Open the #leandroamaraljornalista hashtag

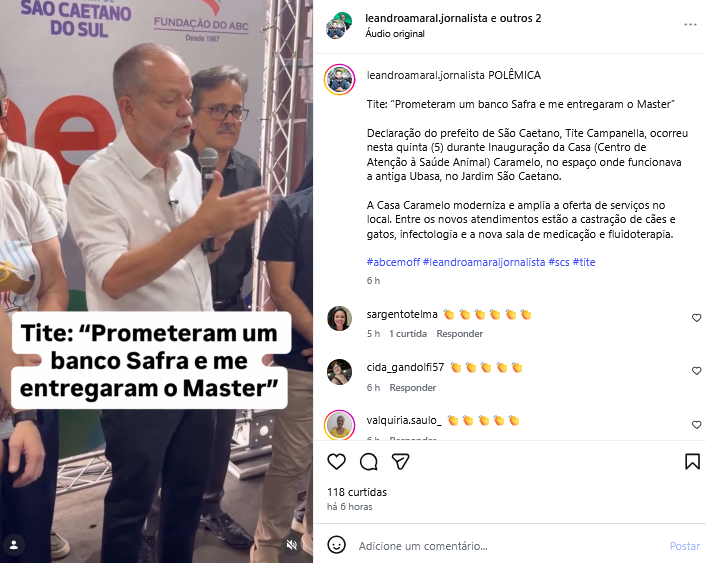tap(484, 262)
